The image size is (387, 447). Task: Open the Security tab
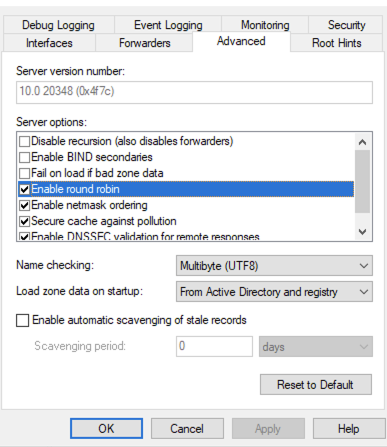click(346, 25)
